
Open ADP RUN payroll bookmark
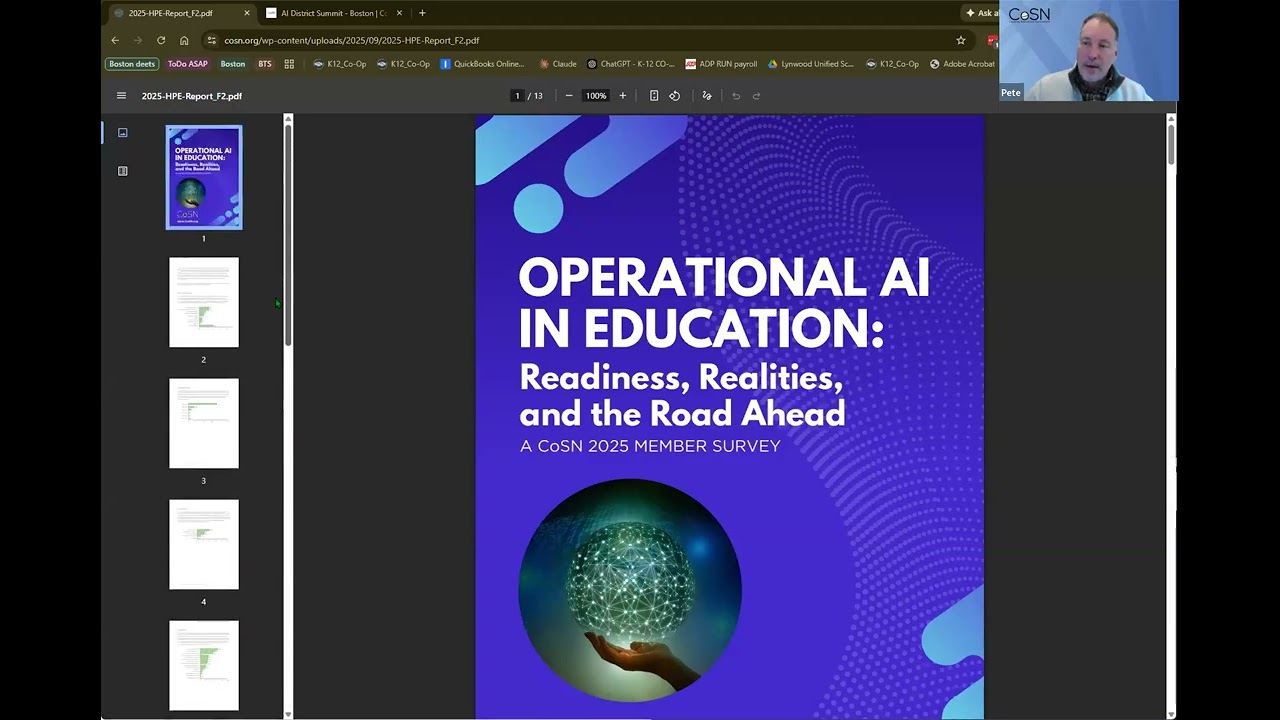(x=721, y=64)
